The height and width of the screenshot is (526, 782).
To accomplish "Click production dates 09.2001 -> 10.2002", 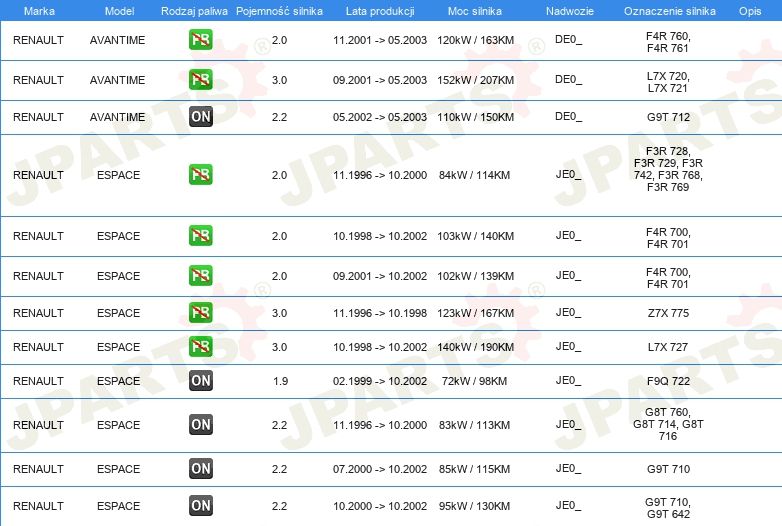I will click(380, 276).
